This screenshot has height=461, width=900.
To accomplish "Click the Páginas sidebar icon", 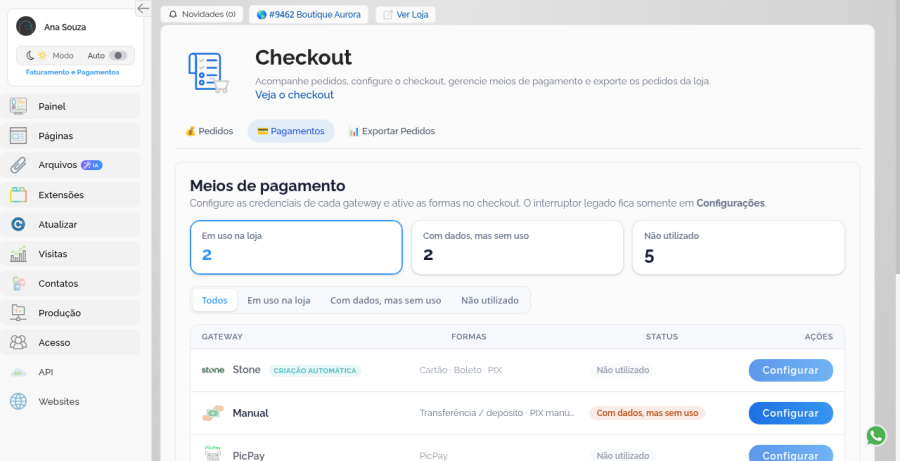I will click(x=18, y=135).
